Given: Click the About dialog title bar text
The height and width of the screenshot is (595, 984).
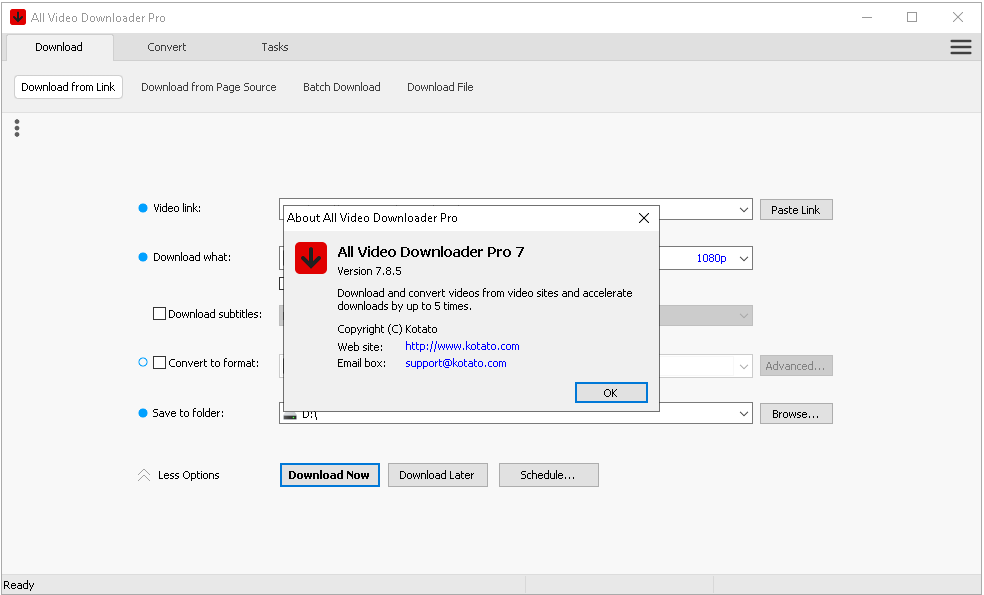Looking at the screenshot, I should coord(372,218).
